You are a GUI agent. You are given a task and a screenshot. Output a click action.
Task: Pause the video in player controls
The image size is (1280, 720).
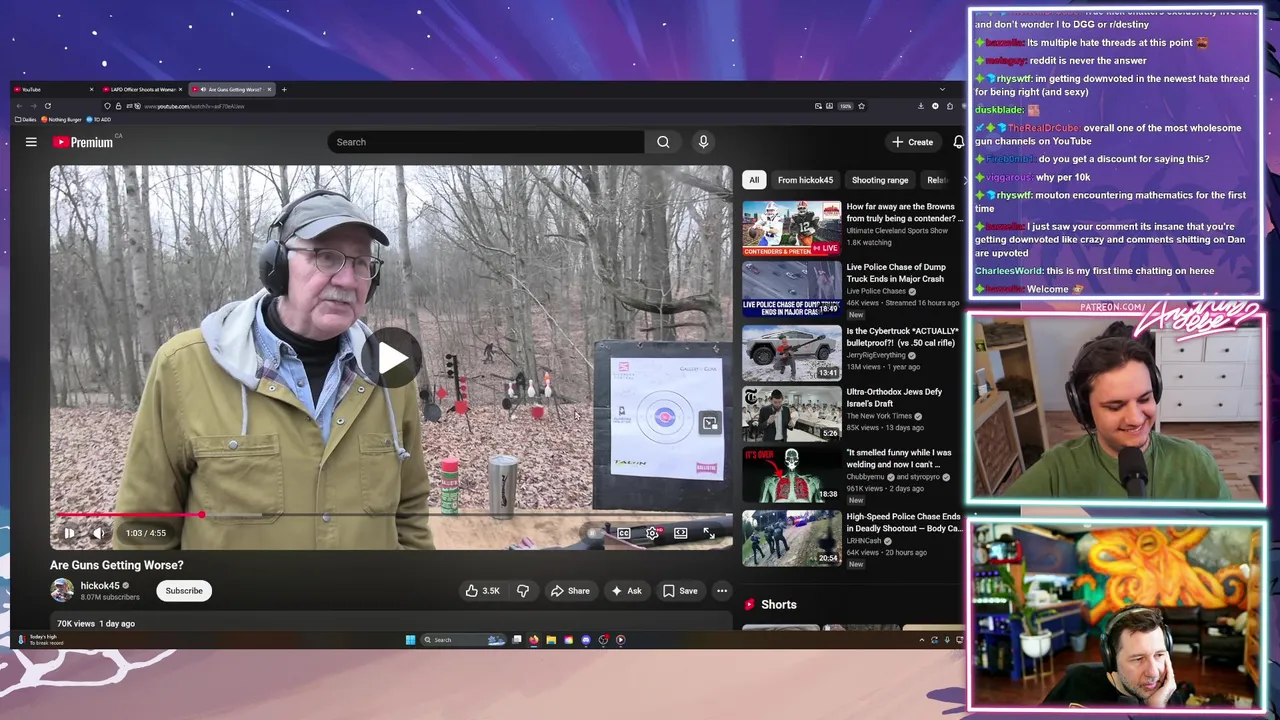point(69,533)
